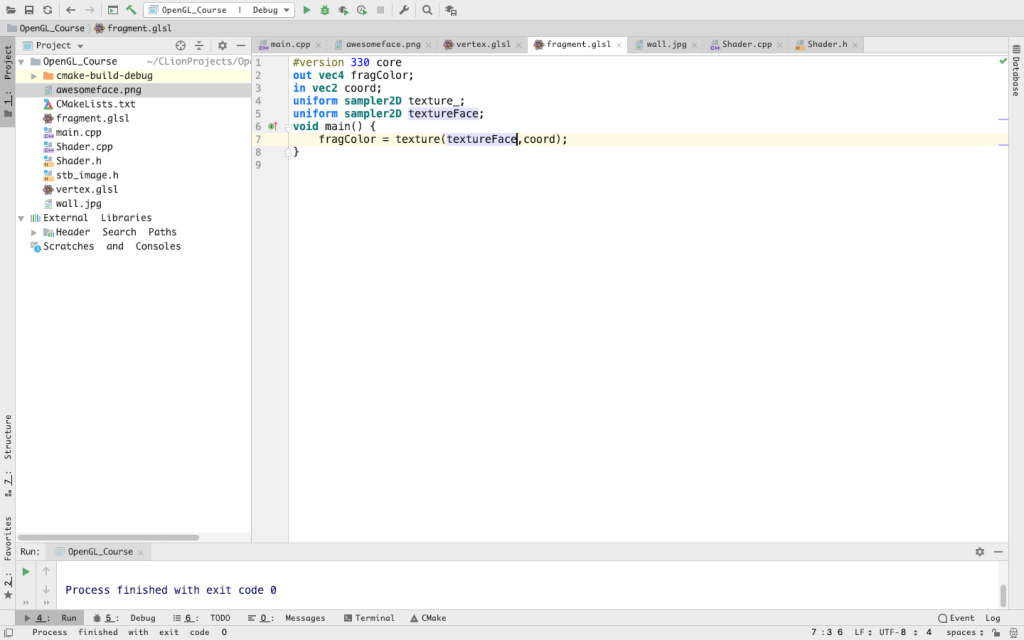Open the 4 spaces indent selector
Image resolution: width=1024 pixels, height=640 pixels.
955,632
